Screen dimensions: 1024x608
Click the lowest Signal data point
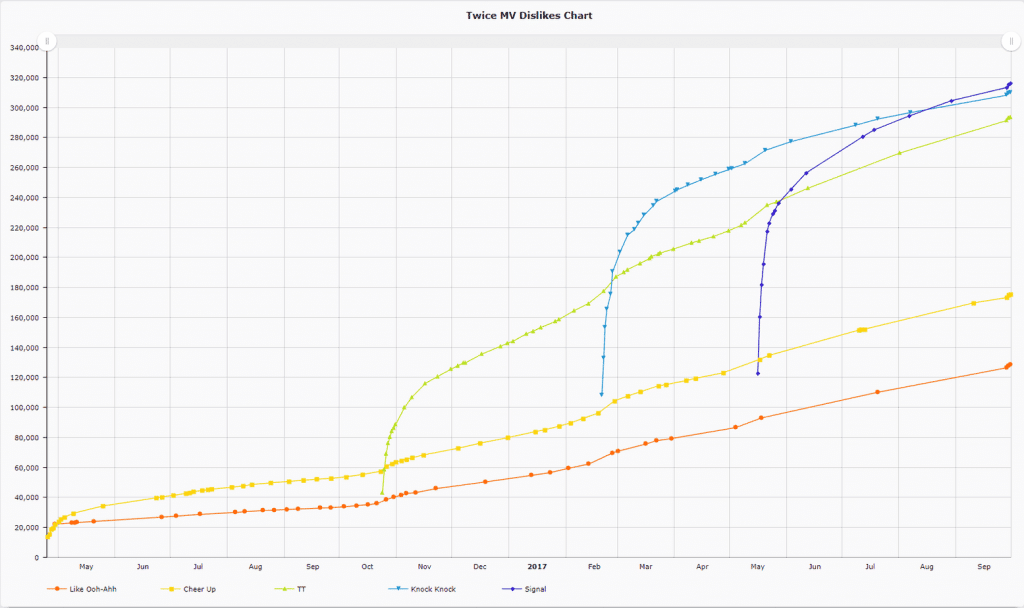pyautogui.click(x=758, y=374)
